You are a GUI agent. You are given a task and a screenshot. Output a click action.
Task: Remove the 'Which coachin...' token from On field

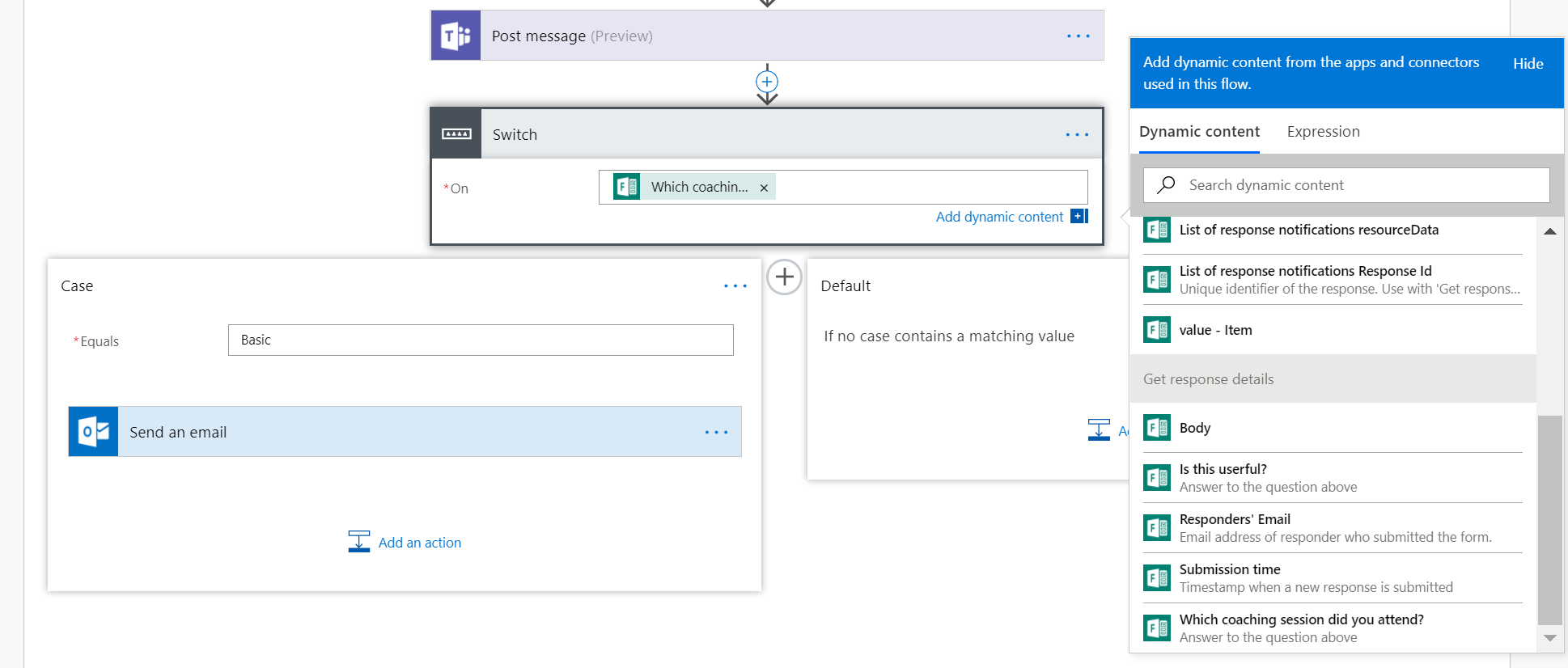[x=764, y=188]
